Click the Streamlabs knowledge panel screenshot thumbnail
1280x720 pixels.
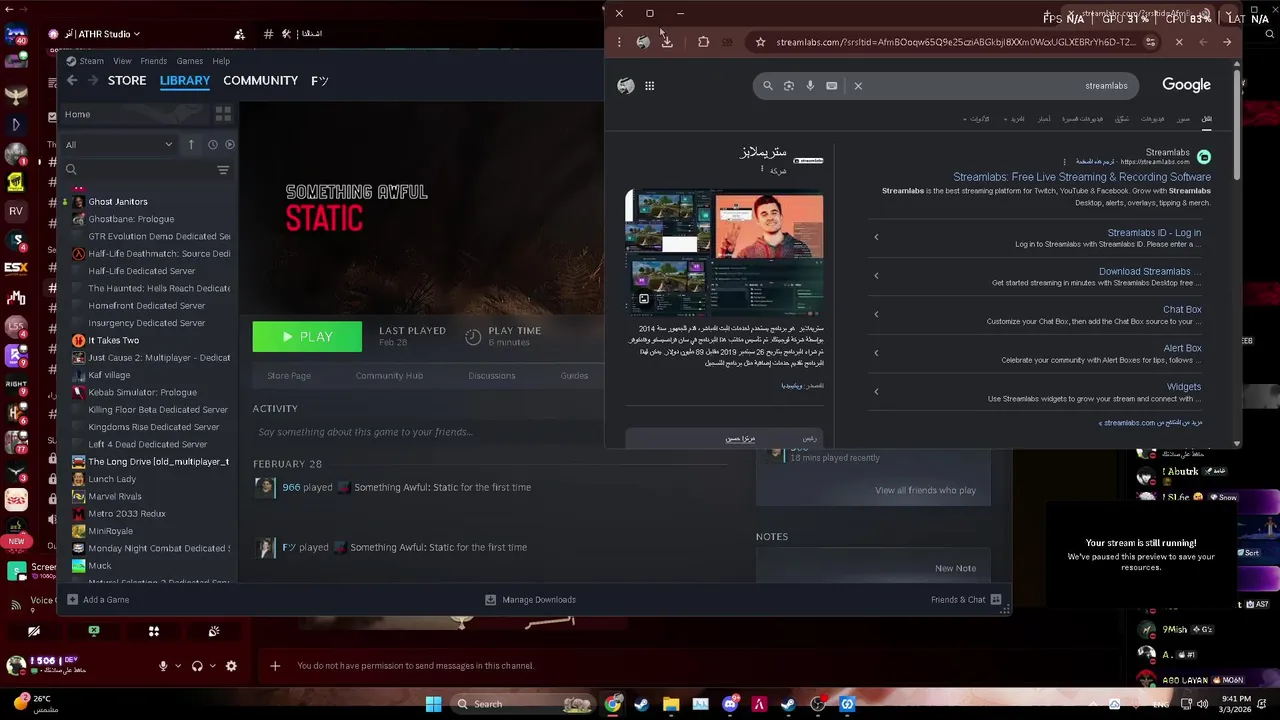(724, 255)
